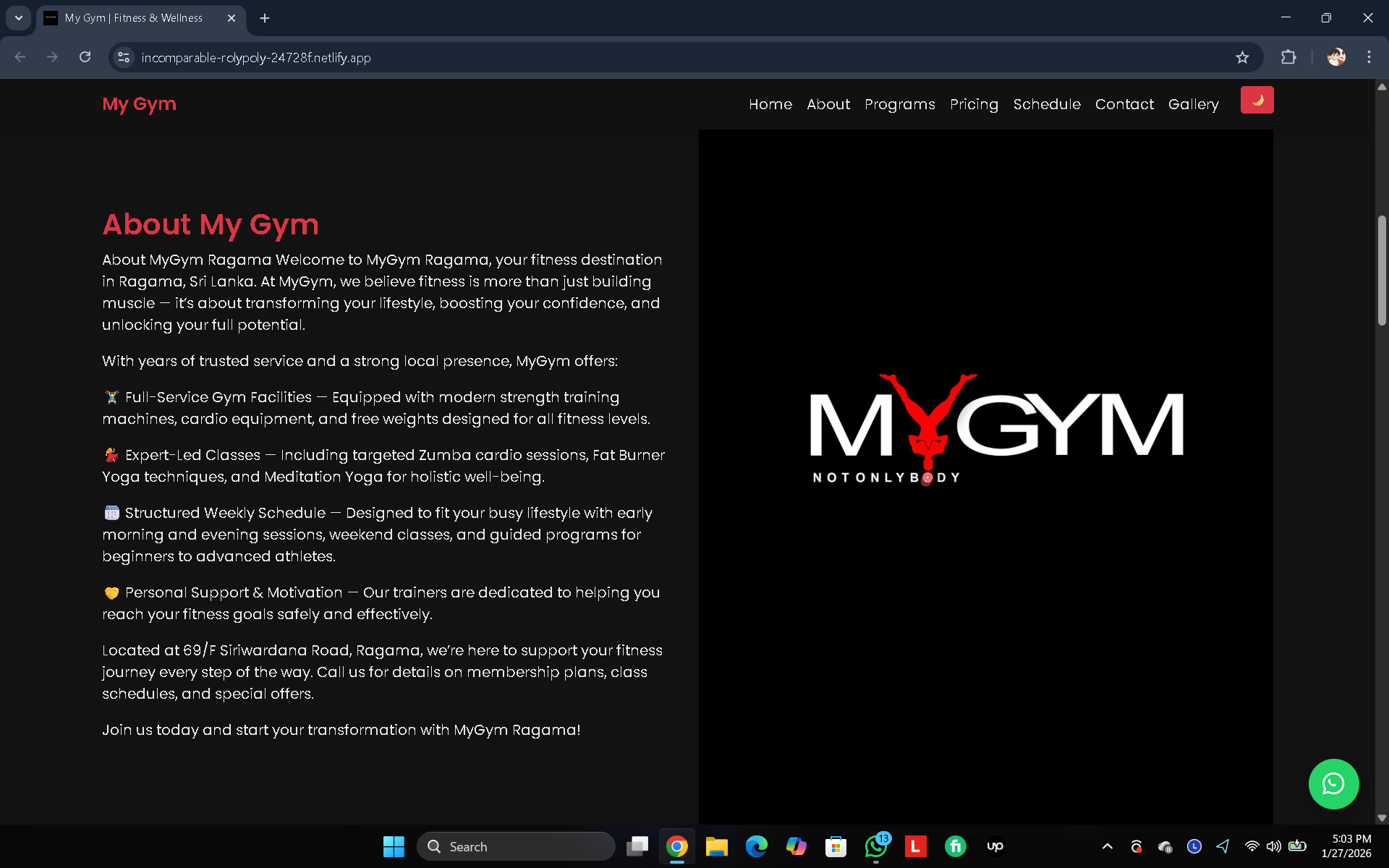The width and height of the screenshot is (1389, 868).
Task: Open the browser extensions puzzle icon
Action: (1289, 57)
